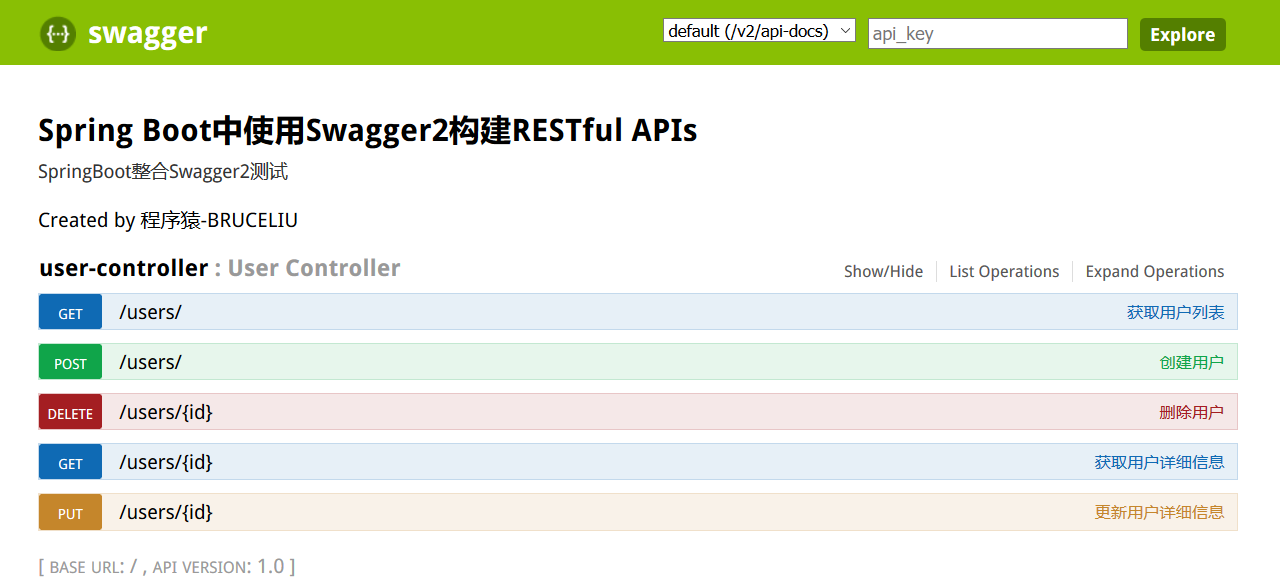Click the User Controller description text
The height and width of the screenshot is (587, 1280).
click(x=314, y=268)
